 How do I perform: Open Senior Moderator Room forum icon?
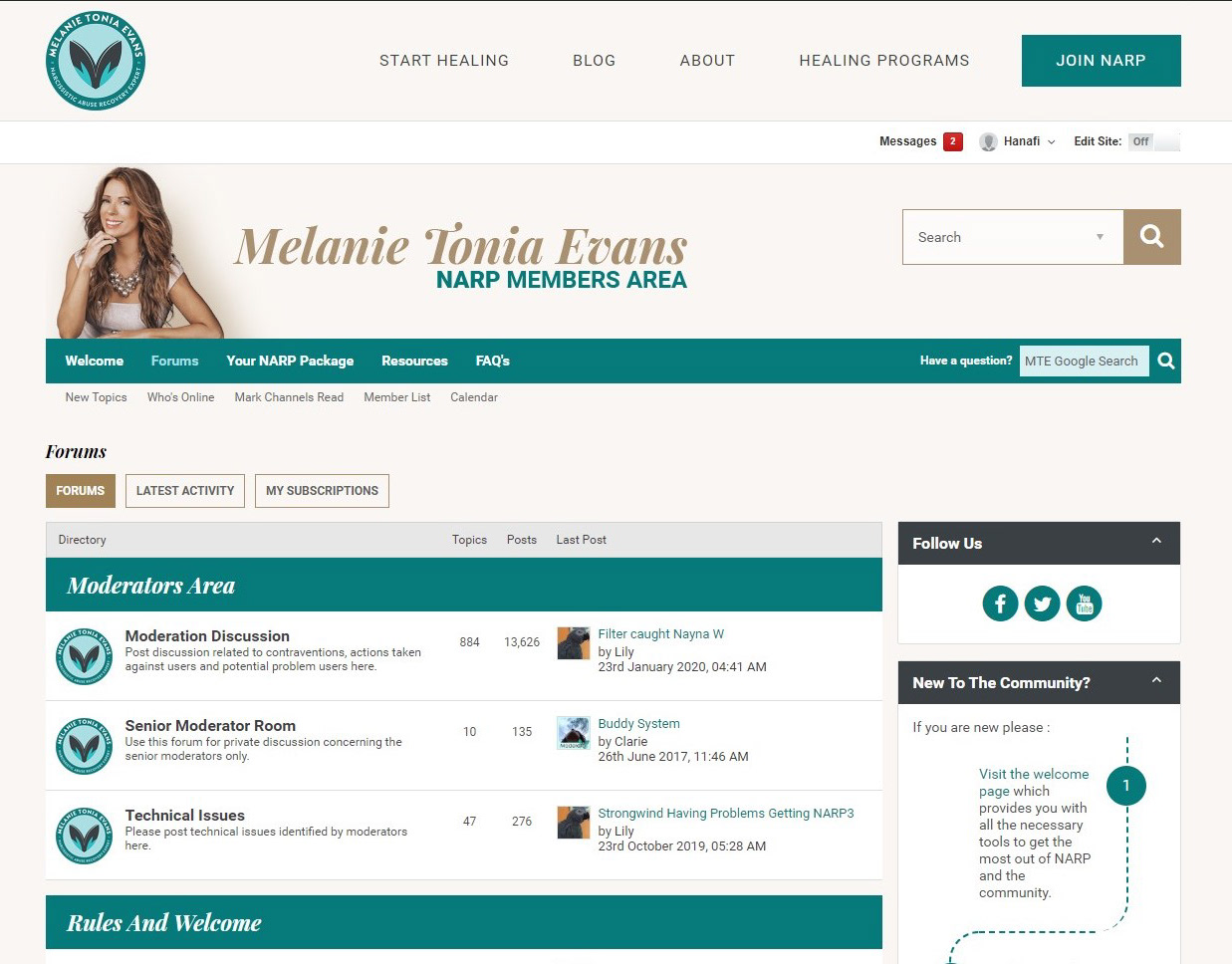(84, 746)
